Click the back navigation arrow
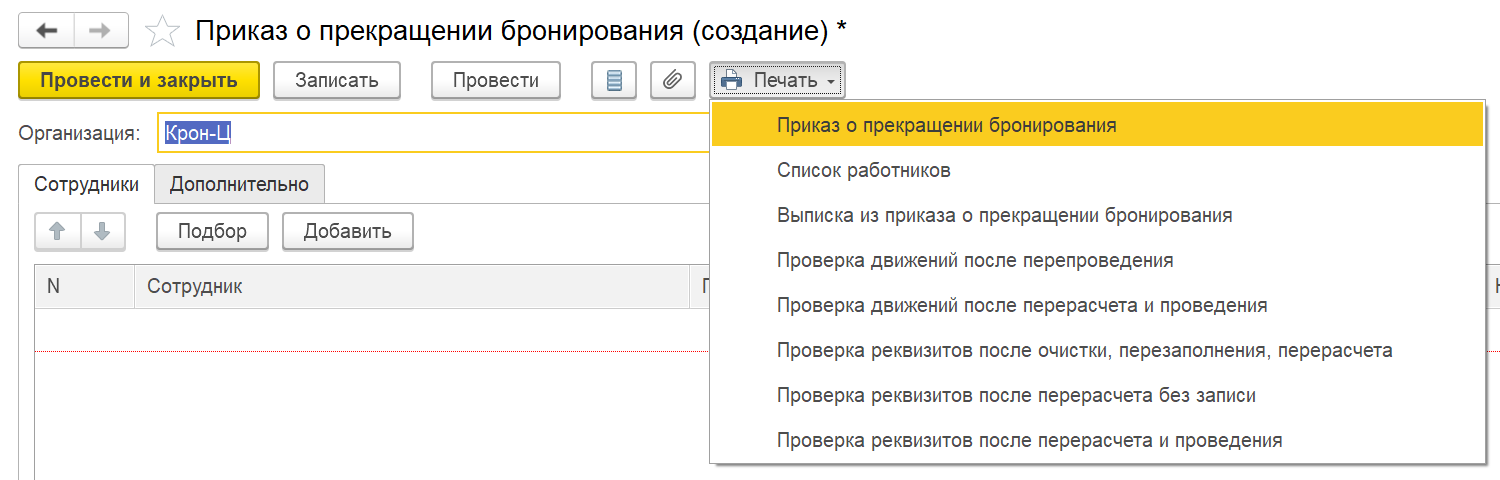1500x480 pixels. [46, 31]
